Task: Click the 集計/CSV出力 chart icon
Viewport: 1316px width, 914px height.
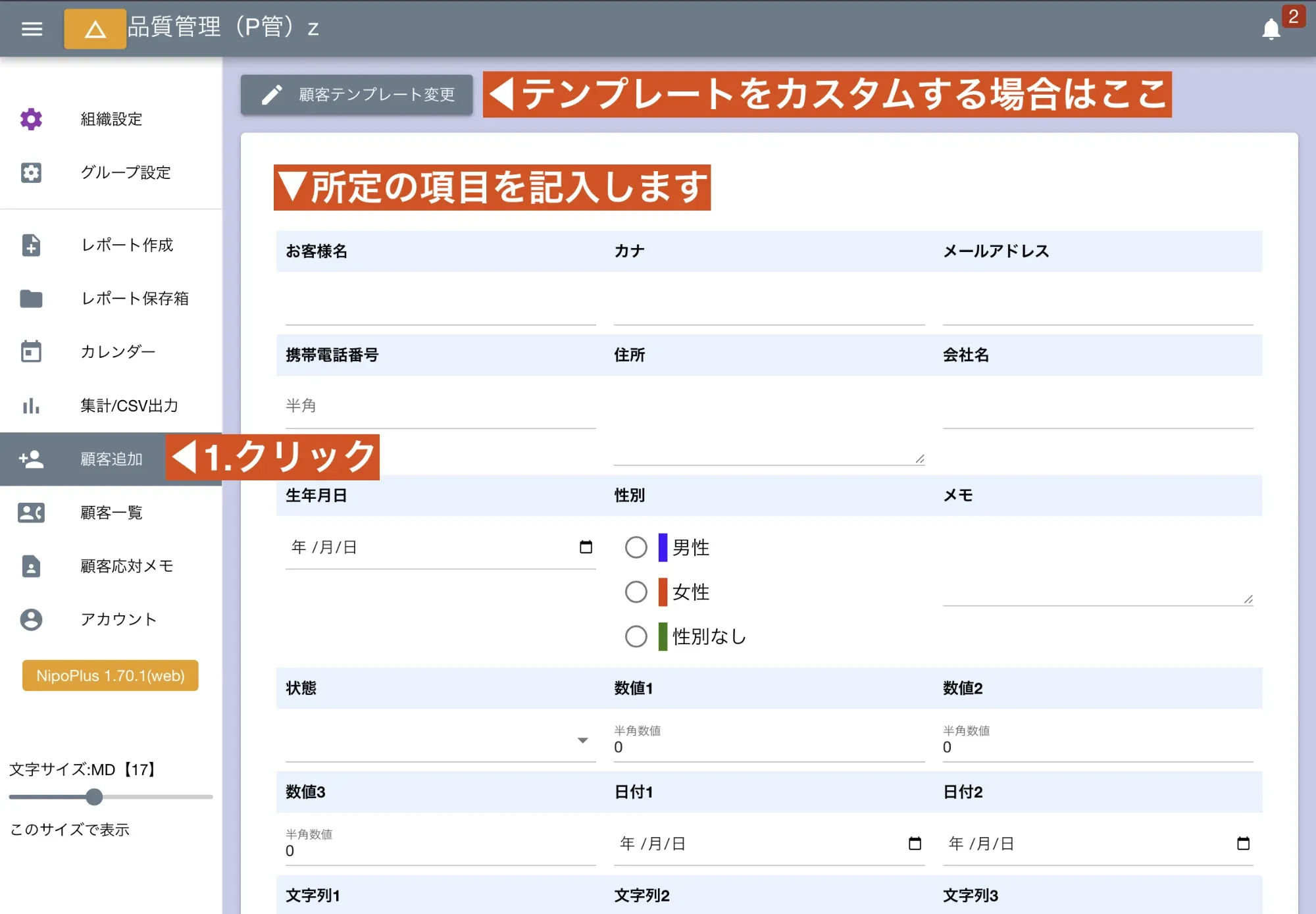Action: [31, 406]
